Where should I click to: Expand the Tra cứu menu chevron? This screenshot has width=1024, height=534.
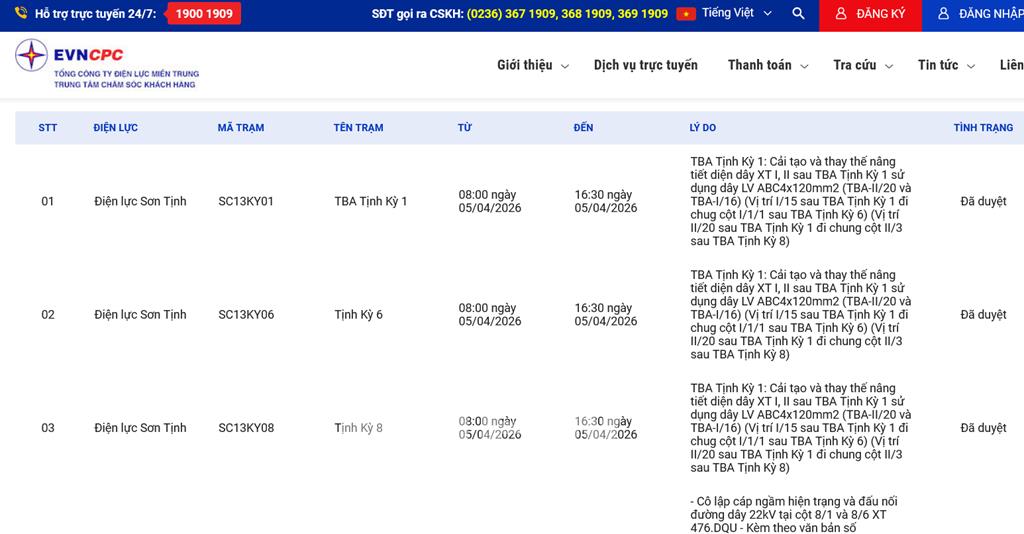pos(888,66)
